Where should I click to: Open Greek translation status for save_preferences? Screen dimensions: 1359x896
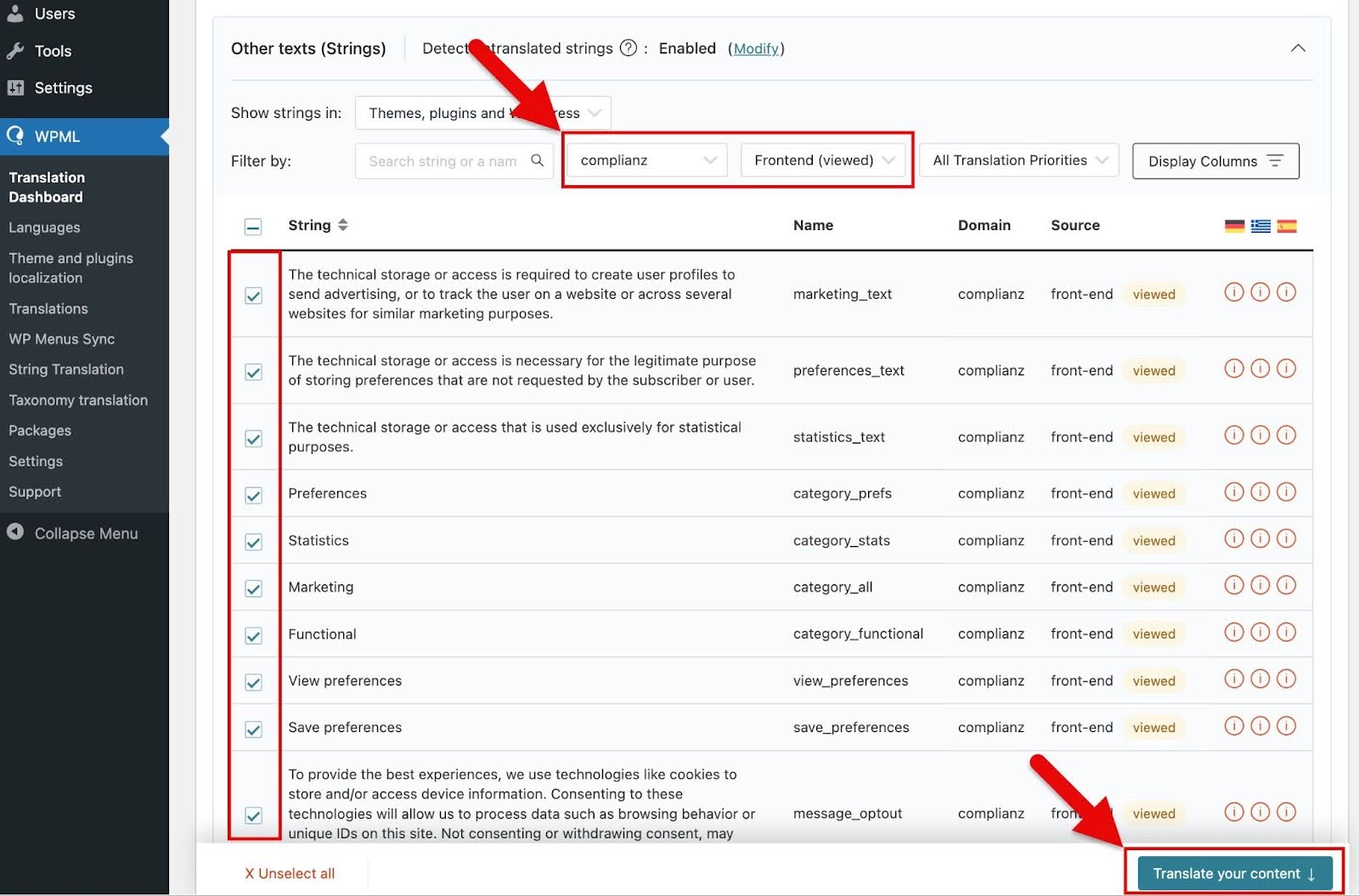click(x=1260, y=726)
